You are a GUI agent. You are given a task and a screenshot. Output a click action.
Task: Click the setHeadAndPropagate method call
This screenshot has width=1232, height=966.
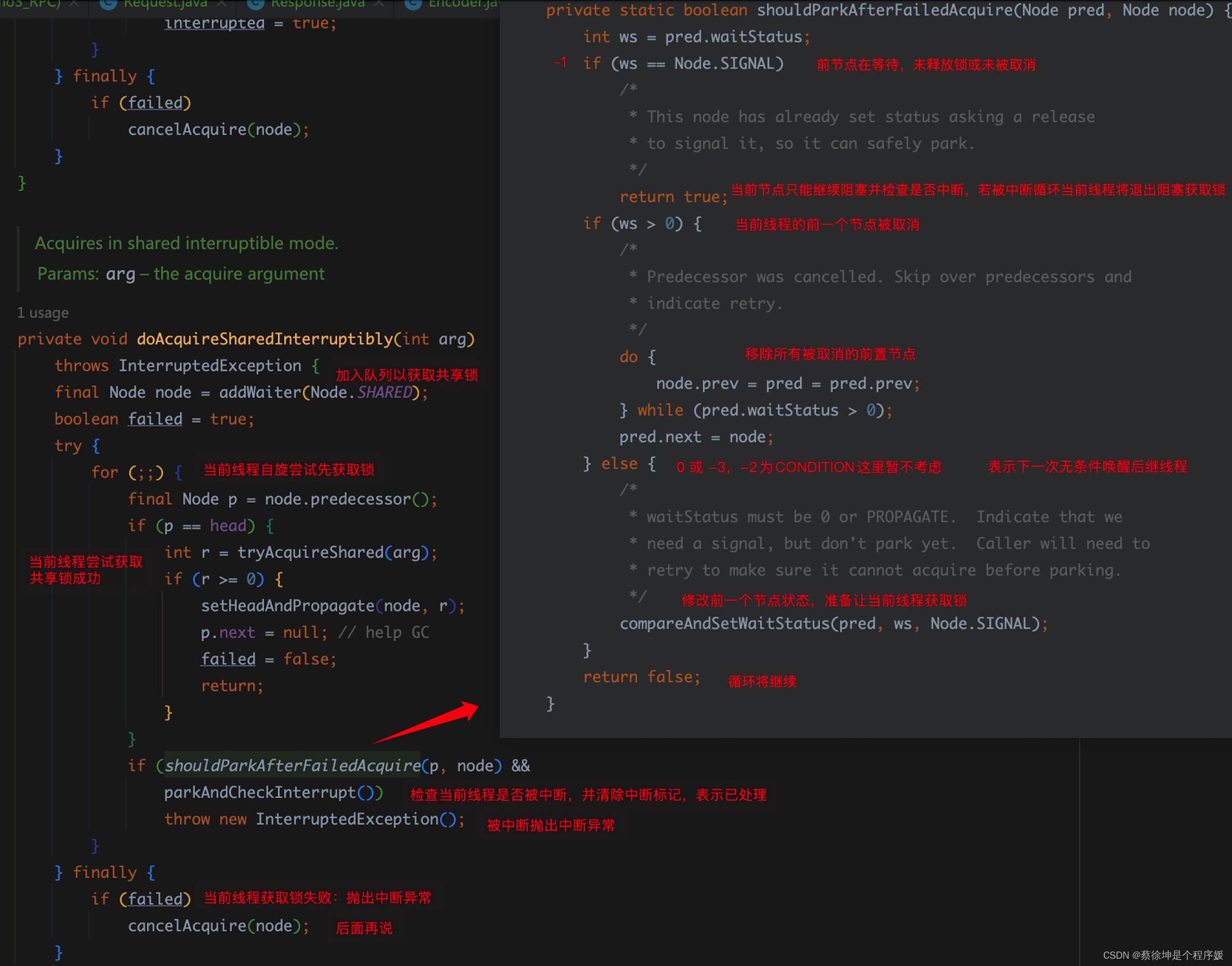(x=288, y=606)
